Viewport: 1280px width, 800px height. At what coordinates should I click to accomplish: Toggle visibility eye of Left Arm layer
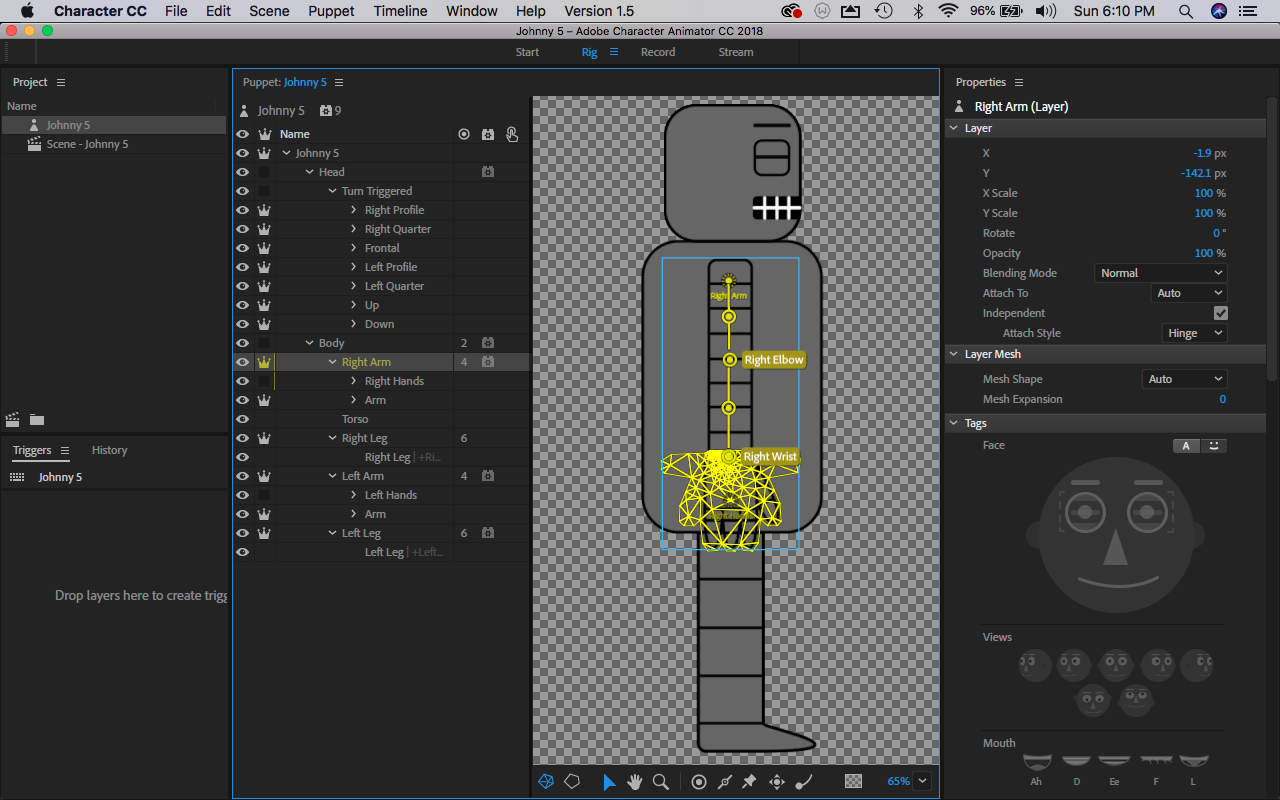click(242, 476)
